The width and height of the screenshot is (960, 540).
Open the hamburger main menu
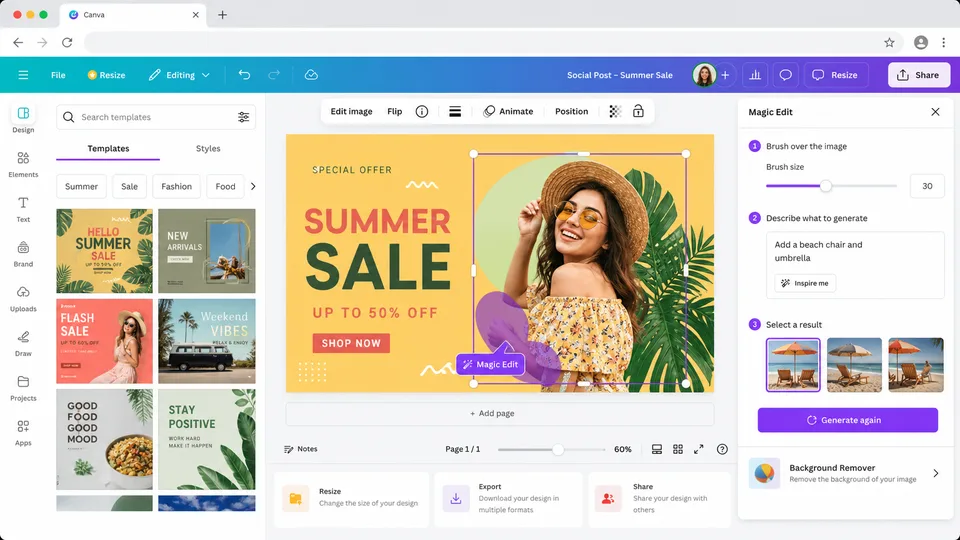23,75
